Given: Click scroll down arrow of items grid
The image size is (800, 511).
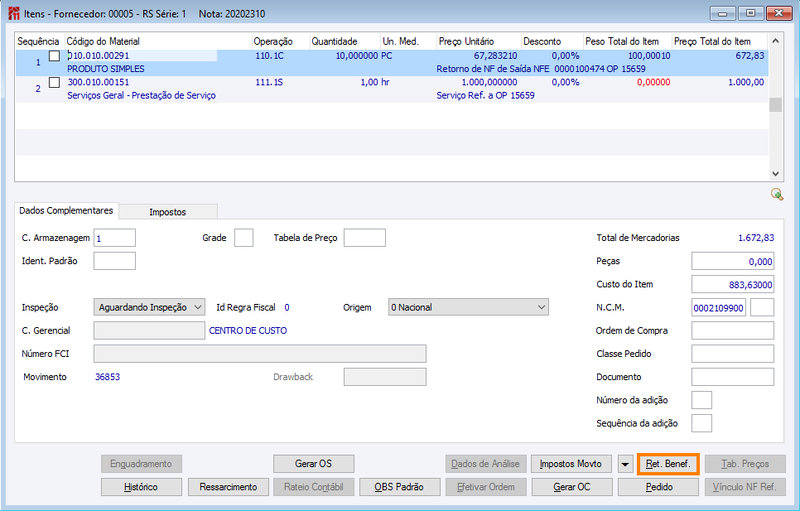Looking at the screenshot, I should tap(776, 173).
